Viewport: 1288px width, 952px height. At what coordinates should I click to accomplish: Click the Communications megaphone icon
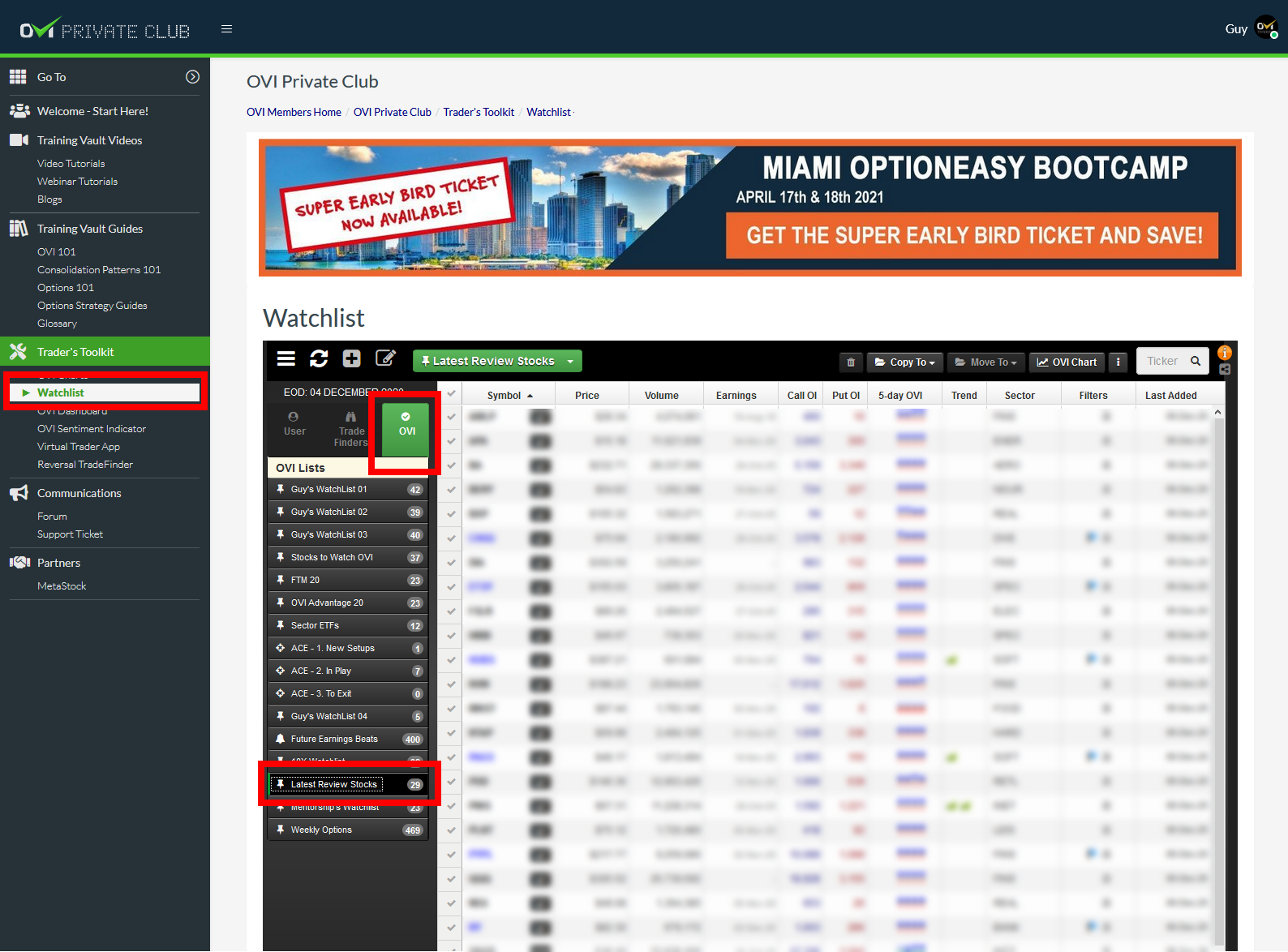coord(19,493)
